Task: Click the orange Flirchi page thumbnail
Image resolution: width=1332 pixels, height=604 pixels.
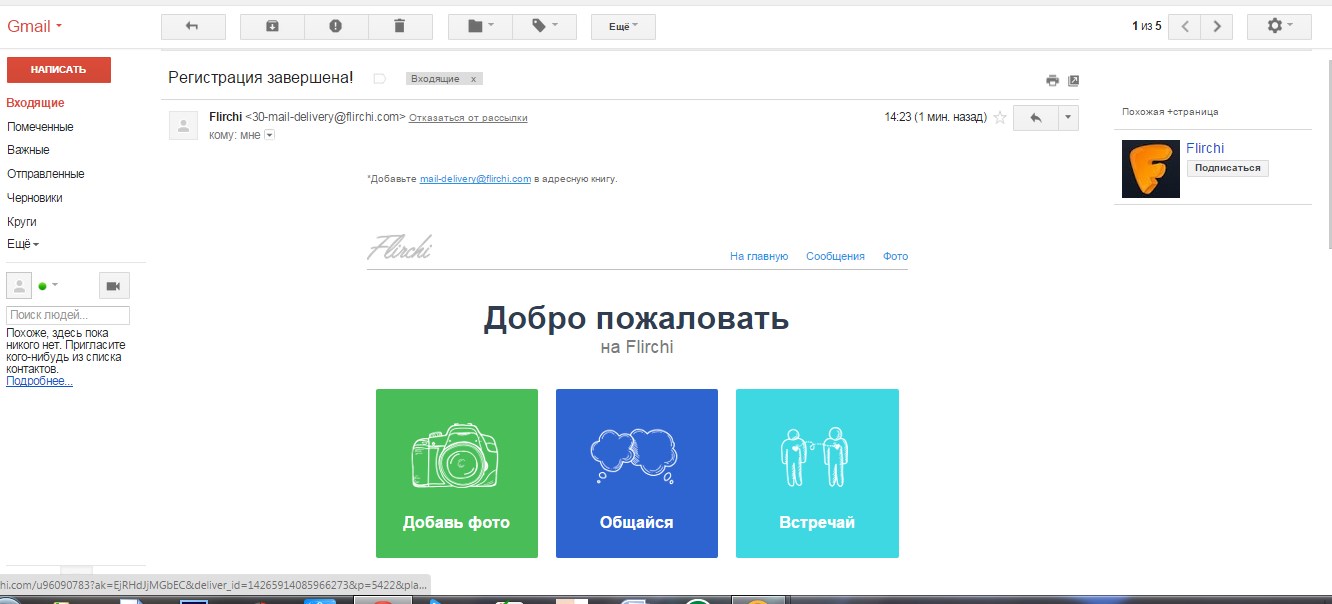Action: point(1151,168)
